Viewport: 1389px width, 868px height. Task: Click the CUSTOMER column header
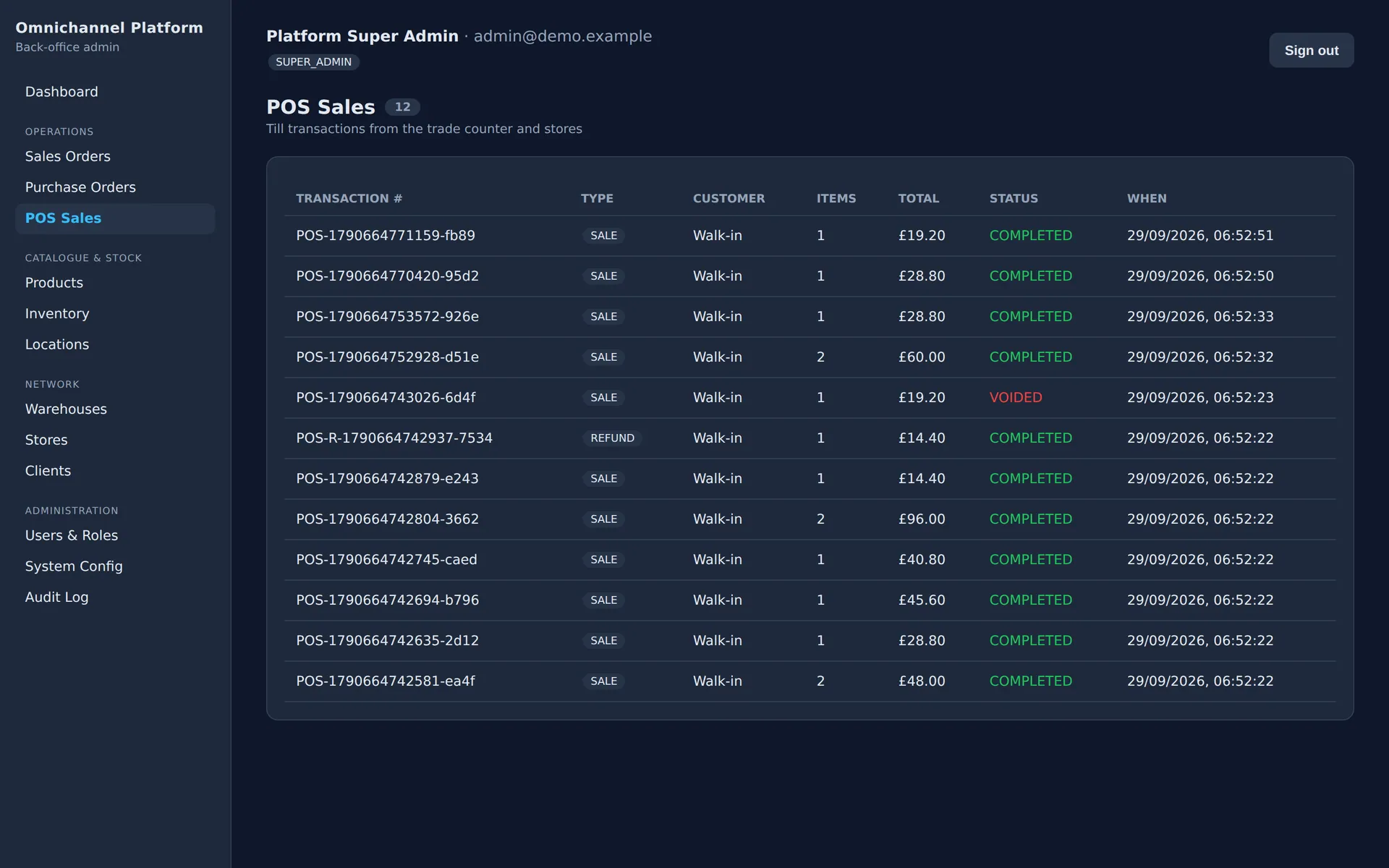click(x=729, y=198)
